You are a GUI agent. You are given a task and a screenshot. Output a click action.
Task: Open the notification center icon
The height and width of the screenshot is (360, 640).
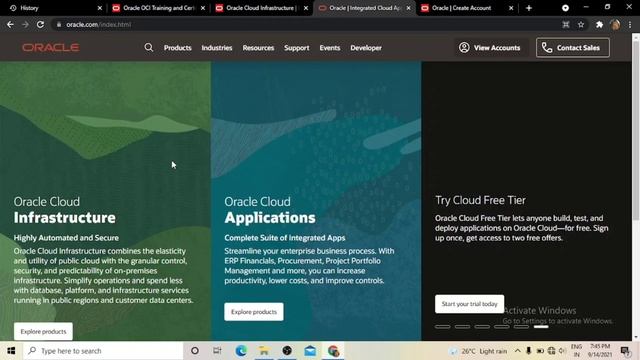click(625, 351)
